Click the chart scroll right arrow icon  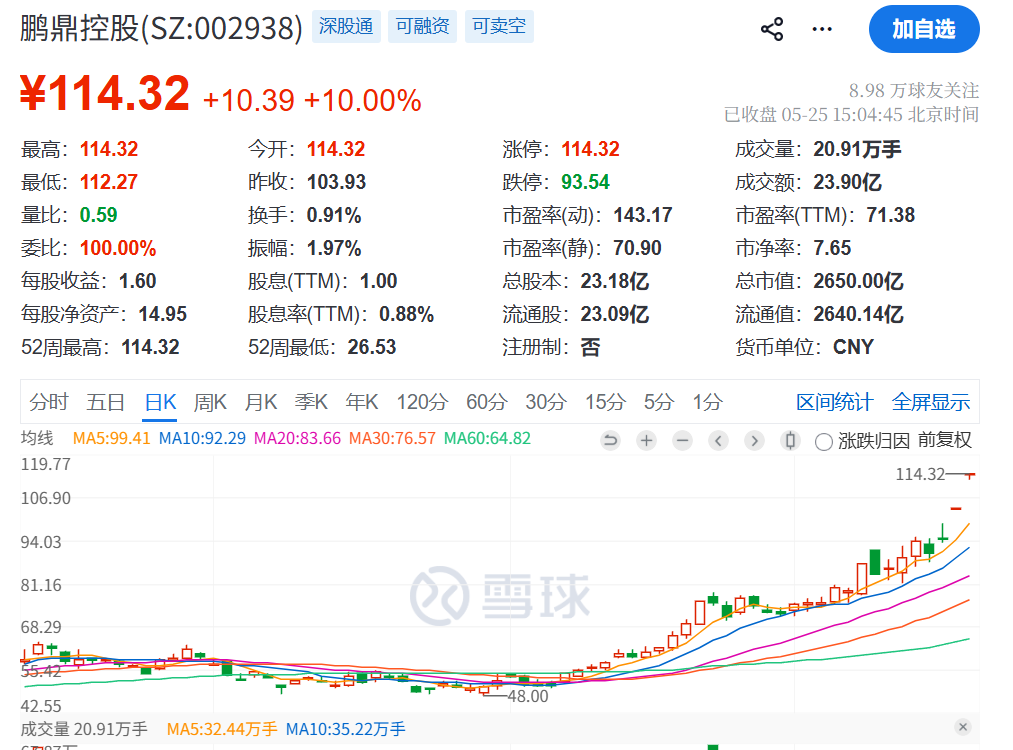(x=754, y=441)
